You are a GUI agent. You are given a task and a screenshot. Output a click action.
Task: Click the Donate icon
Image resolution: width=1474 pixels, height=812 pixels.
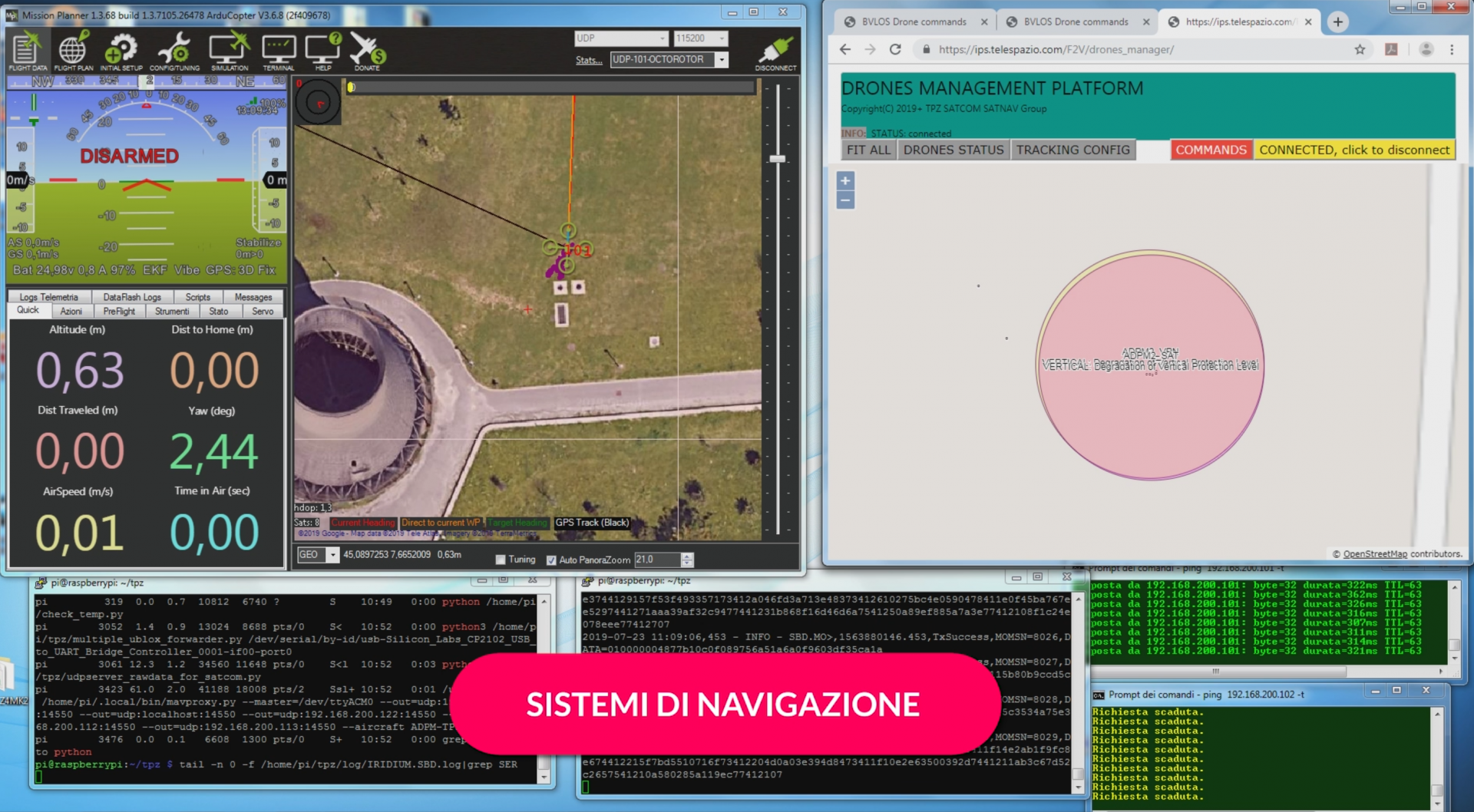click(368, 51)
